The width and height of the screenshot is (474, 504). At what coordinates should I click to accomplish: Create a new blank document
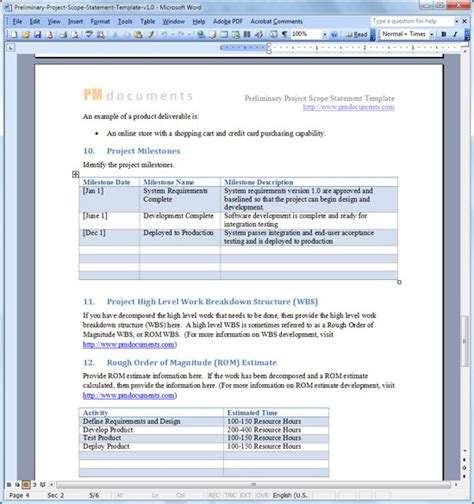[x=14, y=34]
